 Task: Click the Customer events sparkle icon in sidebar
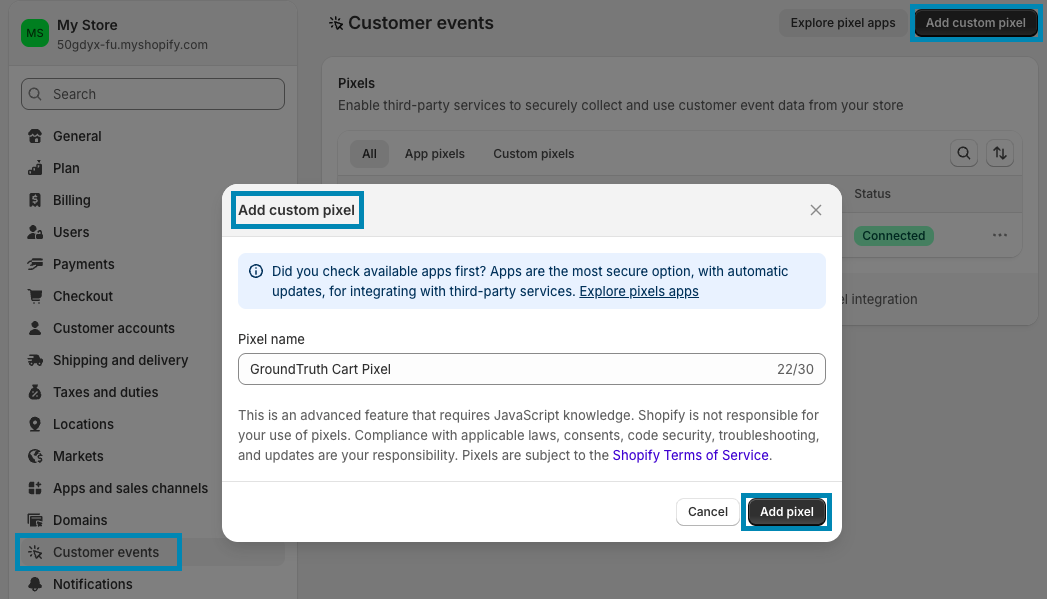tap(35, 552)
